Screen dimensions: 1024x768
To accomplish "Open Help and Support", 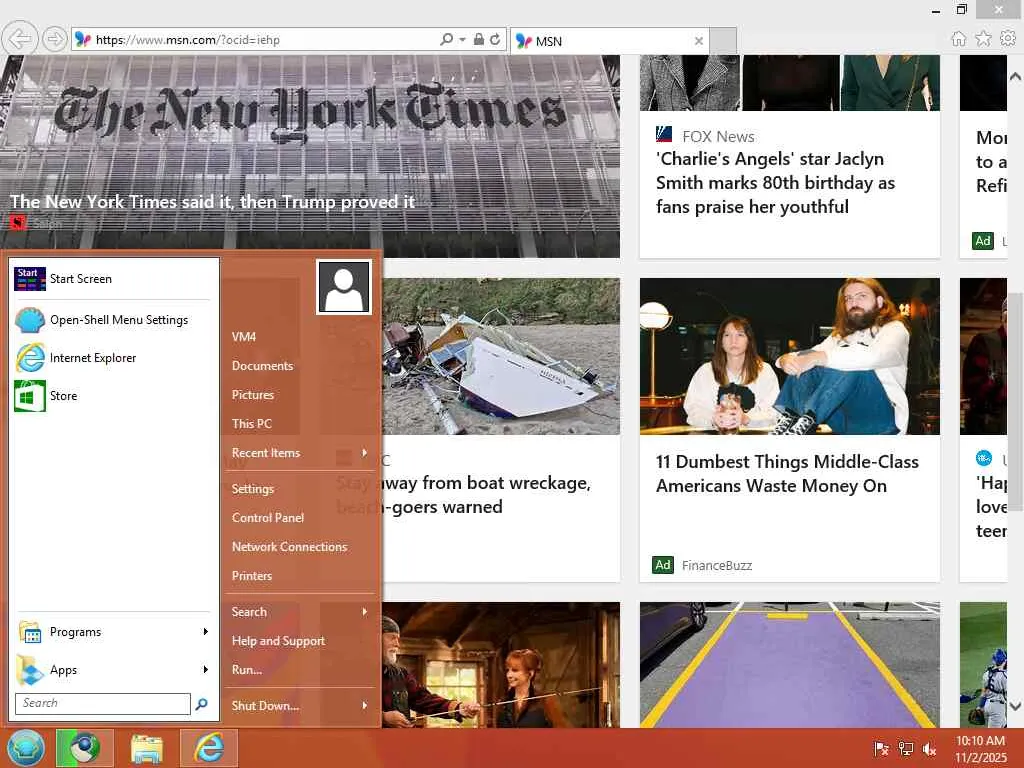I will point(300,641).
